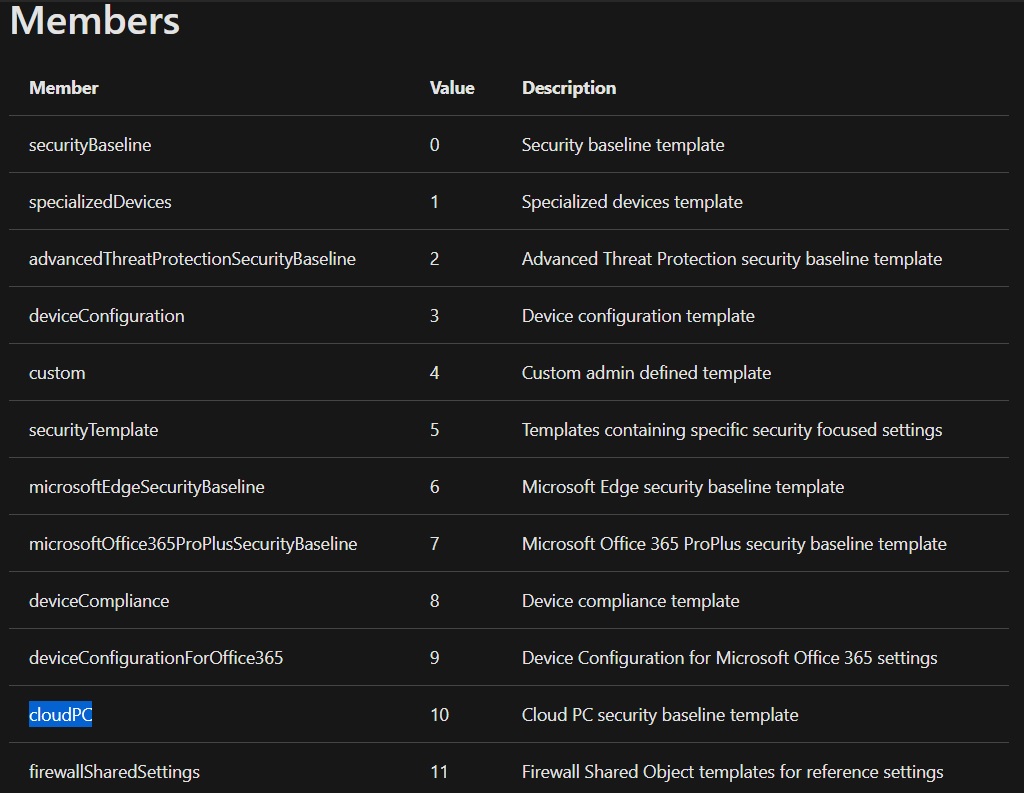Click the firewallSharedSettings member name
This screenshot has height=793, width=1024.
(x=114, y=772)
